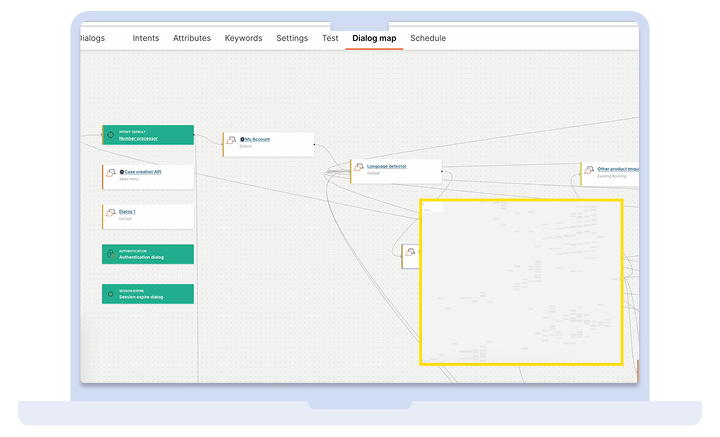Click the Language detector dialog icon
720x437 pixels.
[359, 169]
